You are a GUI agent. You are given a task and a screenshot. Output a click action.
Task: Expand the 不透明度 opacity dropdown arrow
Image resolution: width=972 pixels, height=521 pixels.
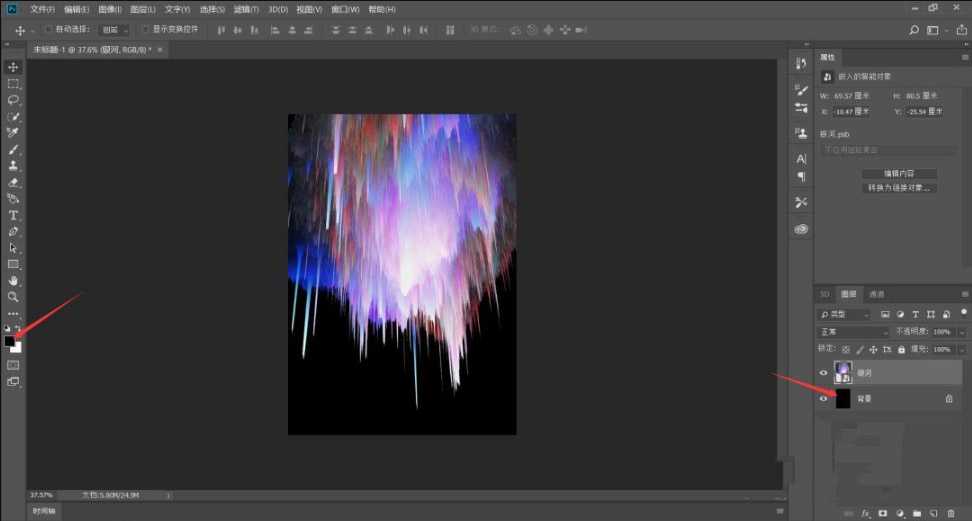pos(962,331)
